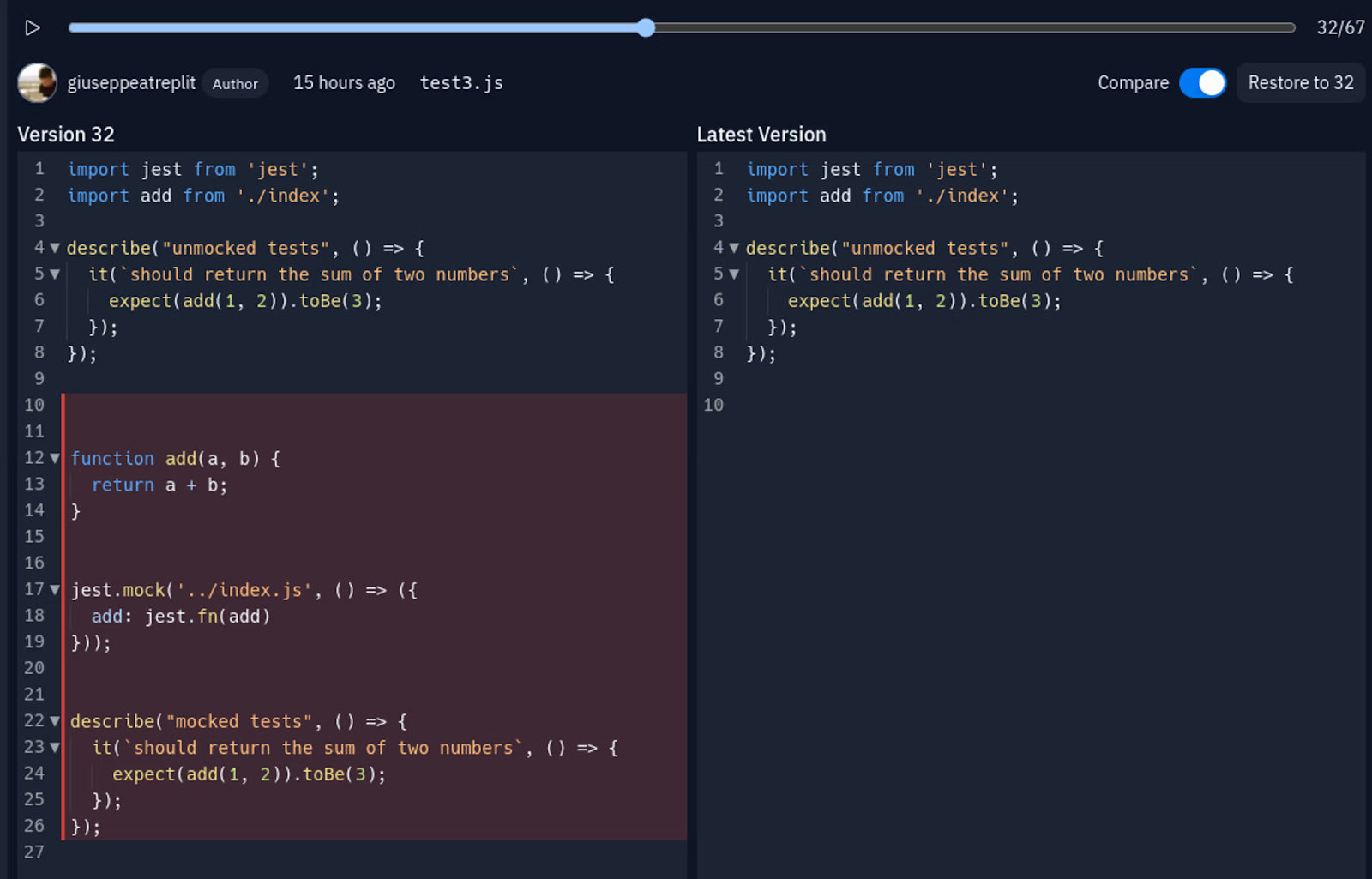Image resolution: width=1372 pixels, height=879 pixels.
Task: Select the Version 32 header
Action: [66, 134]
